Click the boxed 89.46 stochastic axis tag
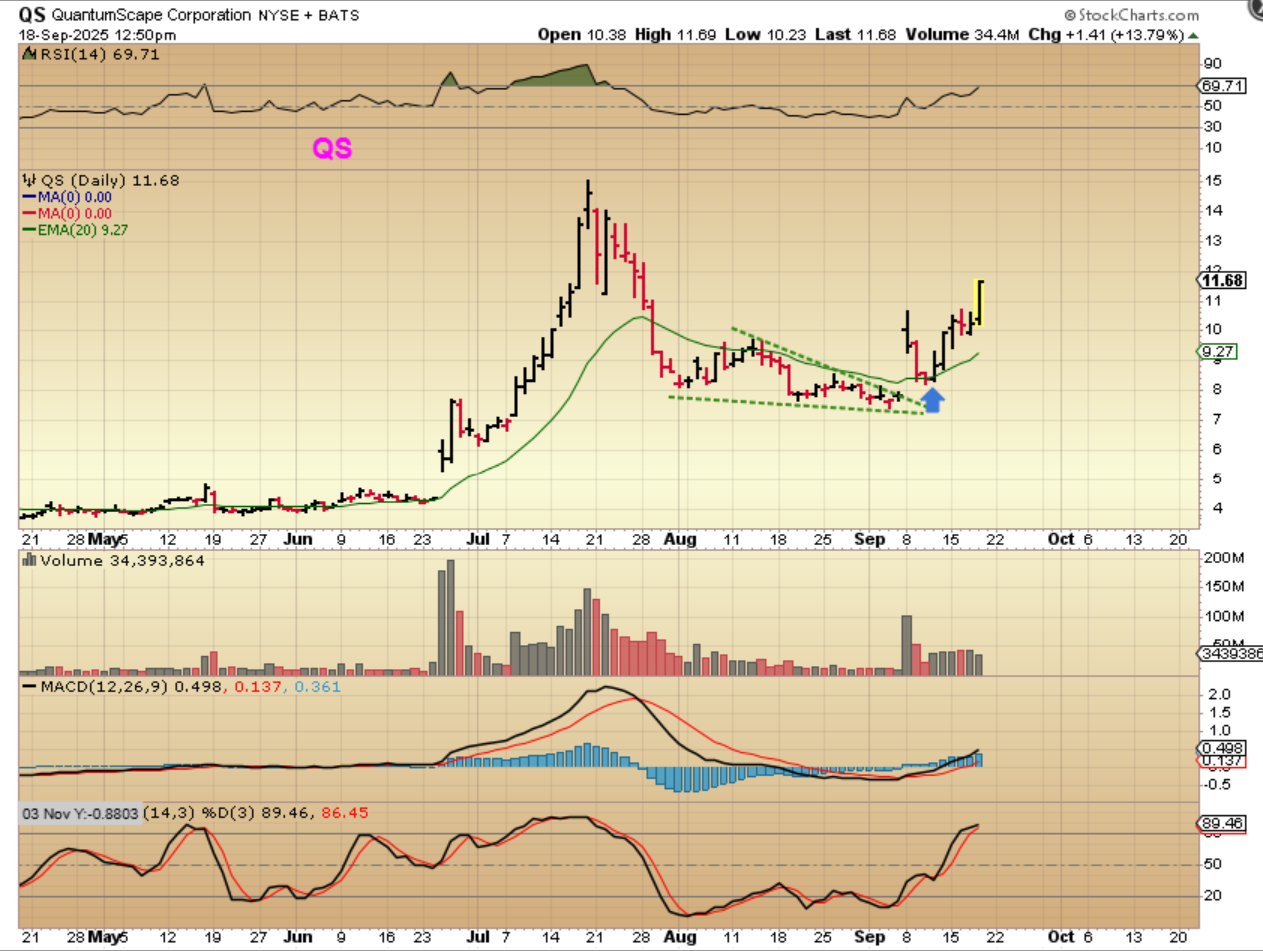The width and height of the screenshot is (1263, 951). [x=1219, y=824]
